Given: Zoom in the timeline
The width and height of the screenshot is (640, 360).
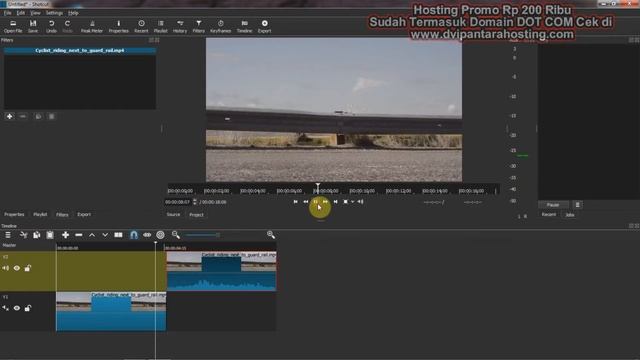Looking at the screenshot, I should coord(271,234).
